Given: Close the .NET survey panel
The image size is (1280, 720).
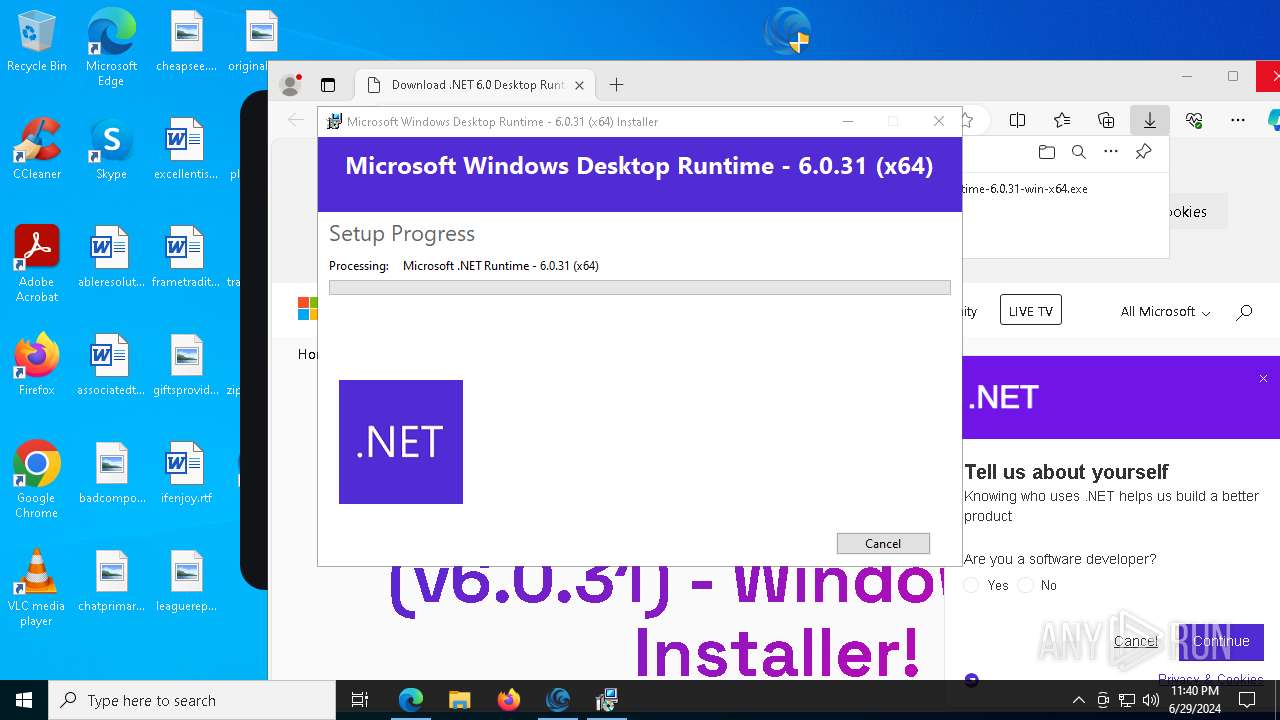Looking at the screenshot, I should pyautogui.click(x=1263, y=379).
